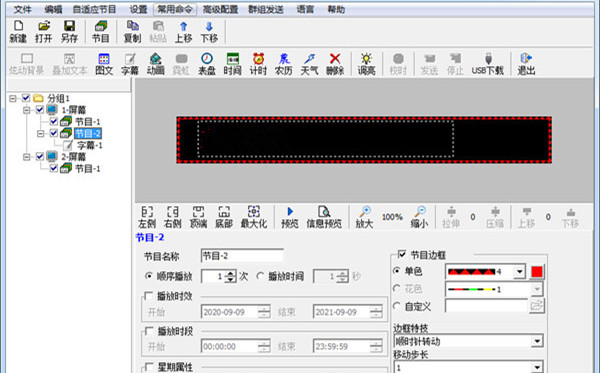This screenshot has width=600, height=373.
Task: Uncheck the 节目边框 checkbox
Action: coord(402,254)
